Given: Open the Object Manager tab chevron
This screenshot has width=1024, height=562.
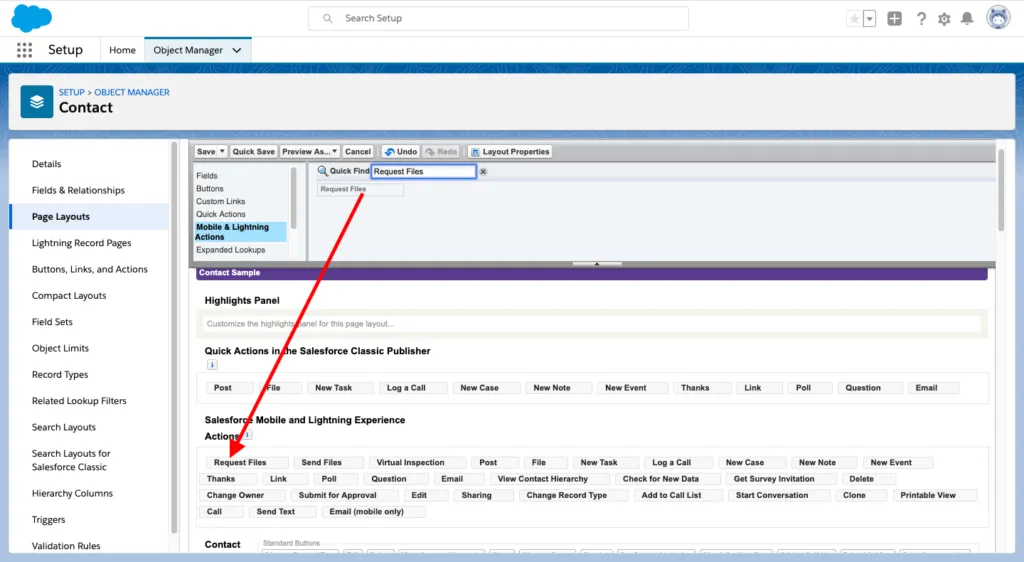Looking at the screenshot, I should pyautogui.click(x=237, y=50).
